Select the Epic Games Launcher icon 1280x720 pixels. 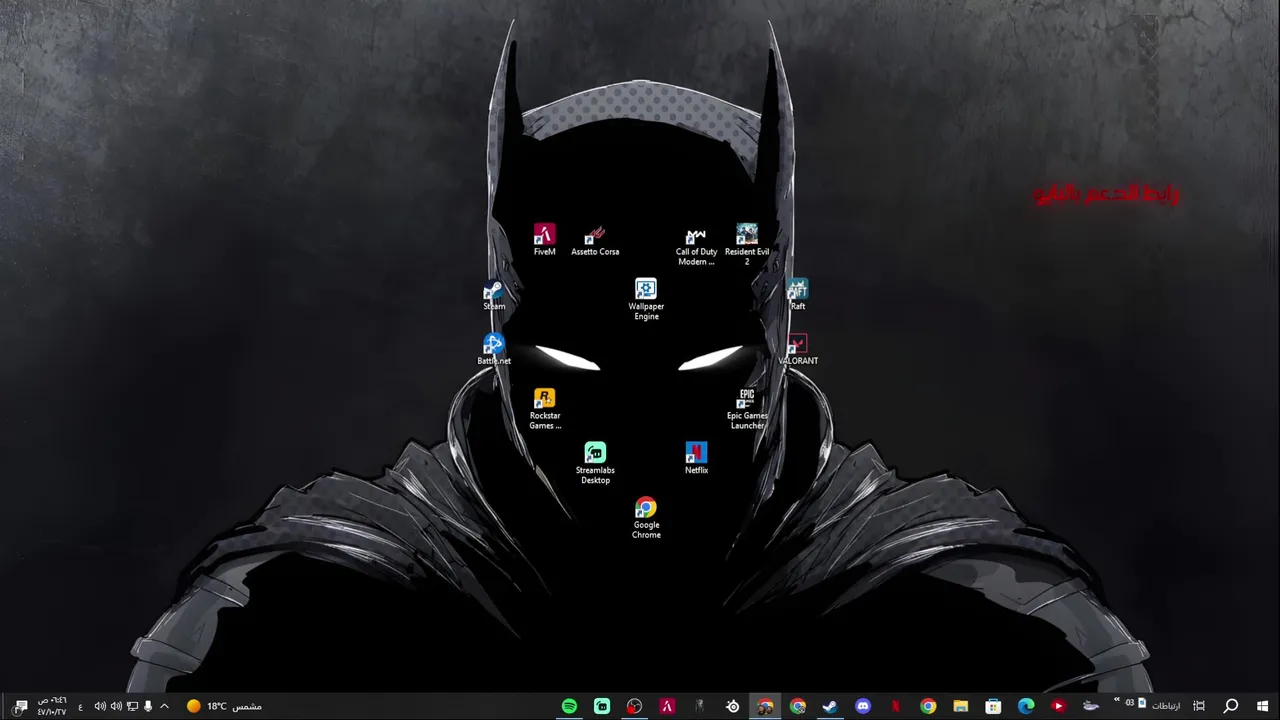[747, 409]
